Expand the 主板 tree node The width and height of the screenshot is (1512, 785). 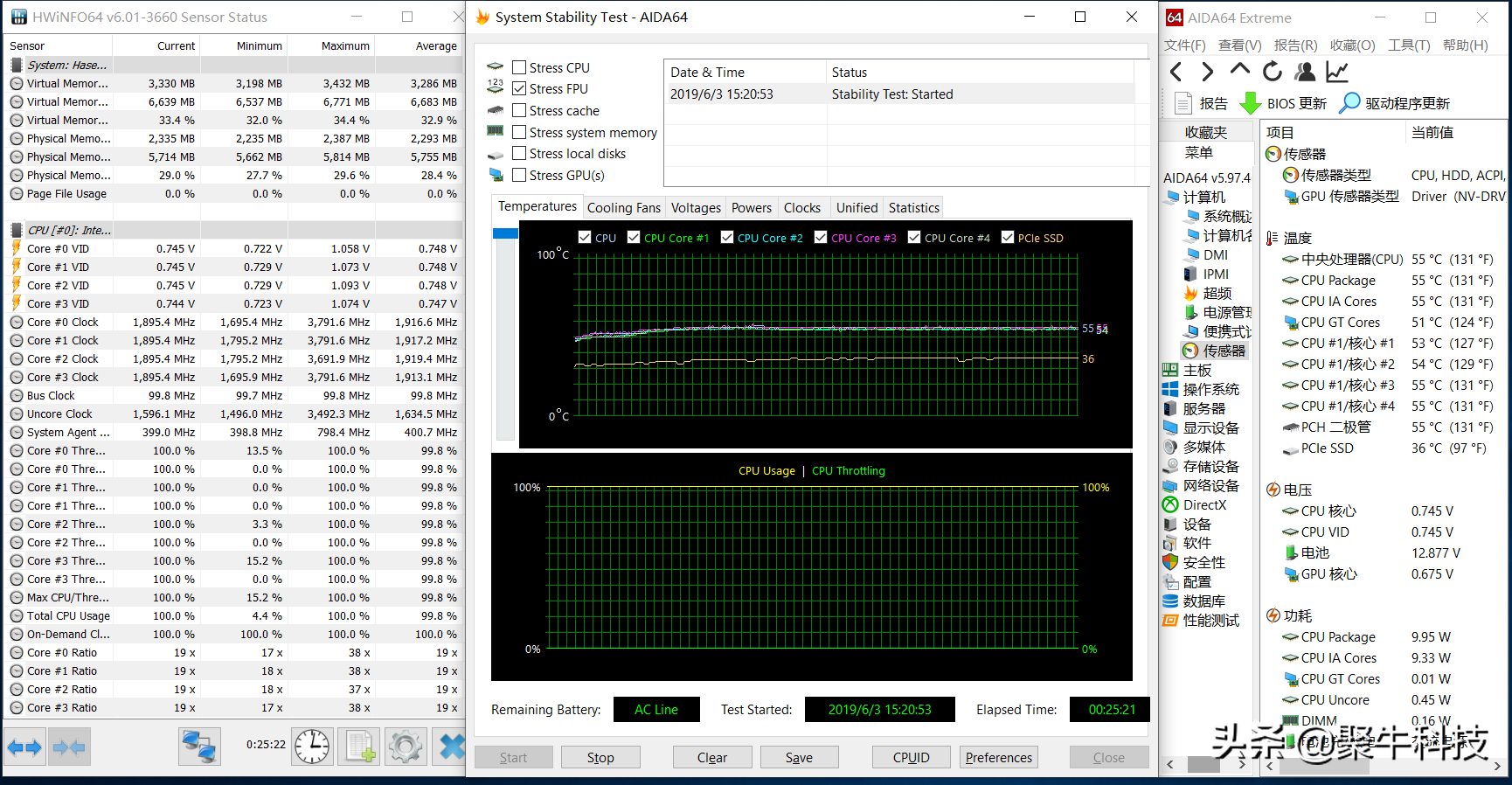(x=1196, y=370)
